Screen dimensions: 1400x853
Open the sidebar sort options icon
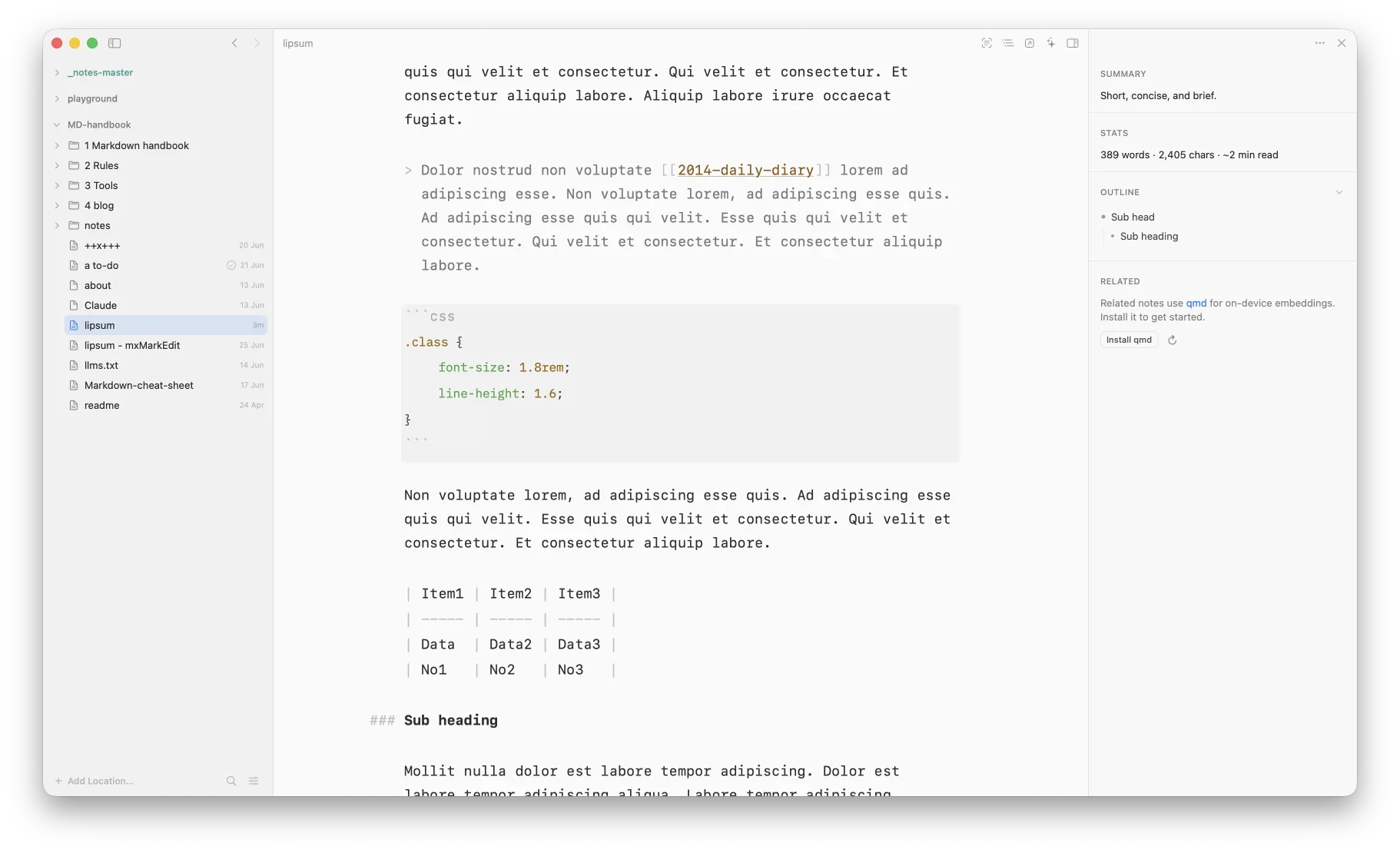(254, 781)
